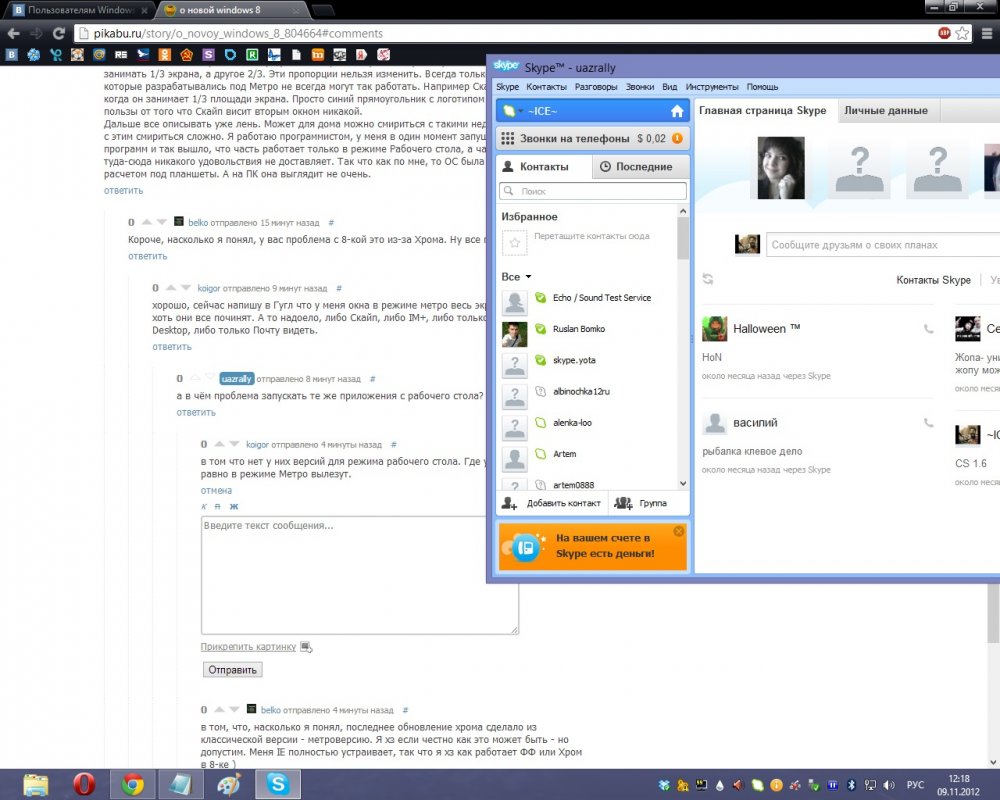Click the Add contact icon
1000x800 pixels.
coord(509,503)
